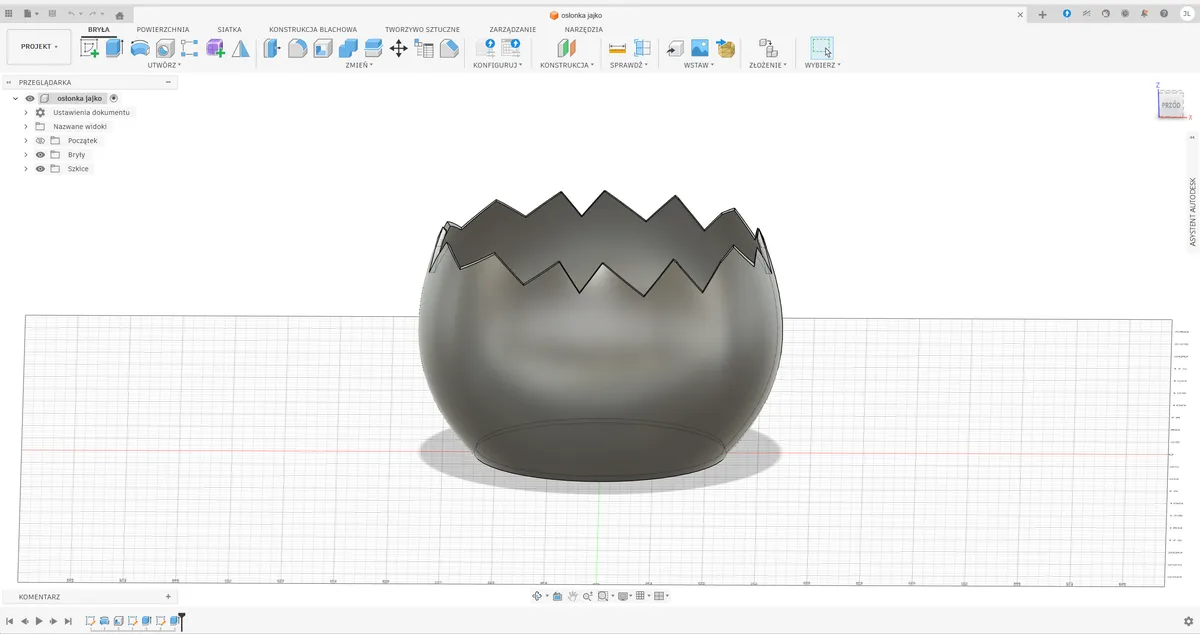The image size is (1200, 634).
Task: Select the Extrude tool in UTWÓRZ
Action: click(114, 48)
